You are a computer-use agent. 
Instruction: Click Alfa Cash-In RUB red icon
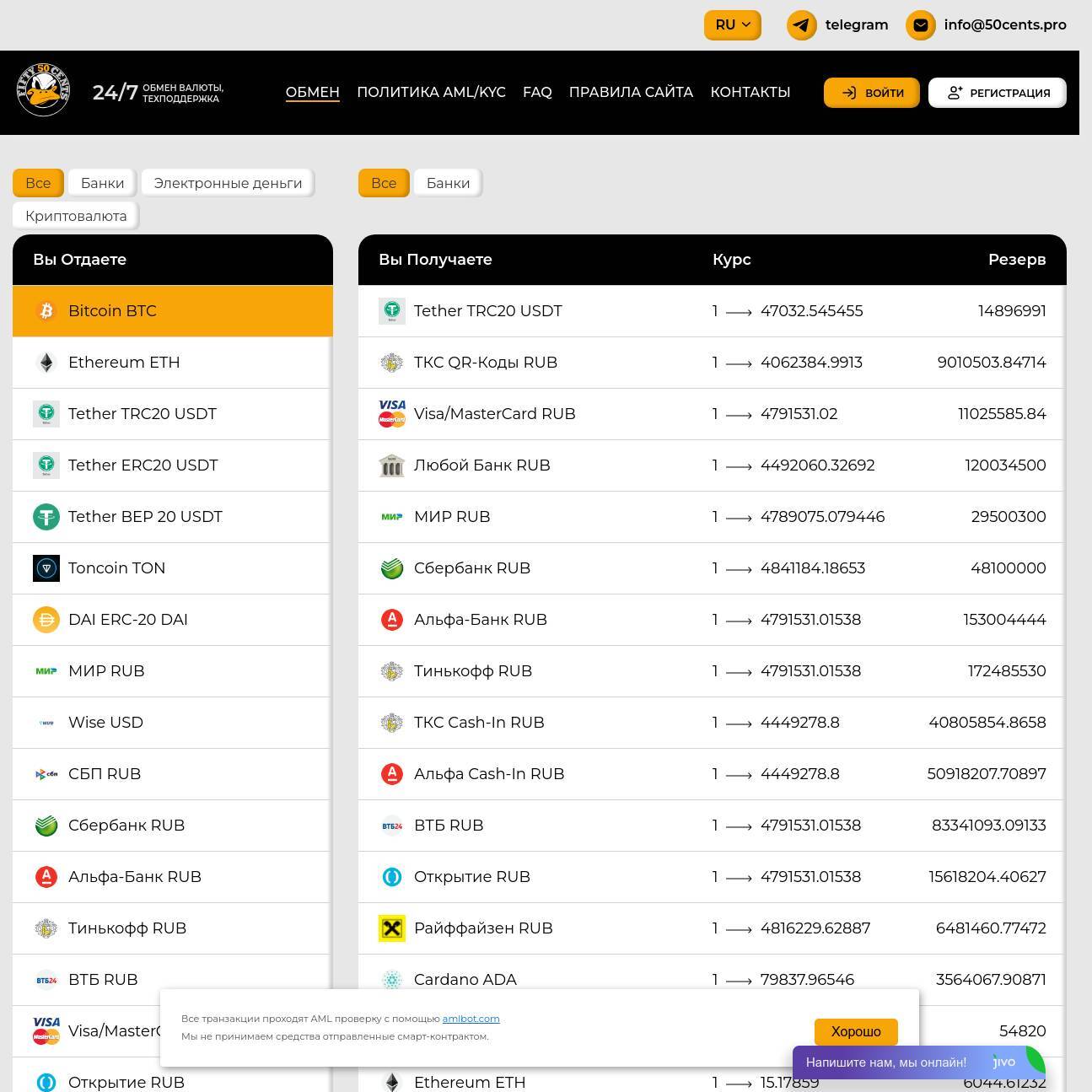tap(392, 774)
